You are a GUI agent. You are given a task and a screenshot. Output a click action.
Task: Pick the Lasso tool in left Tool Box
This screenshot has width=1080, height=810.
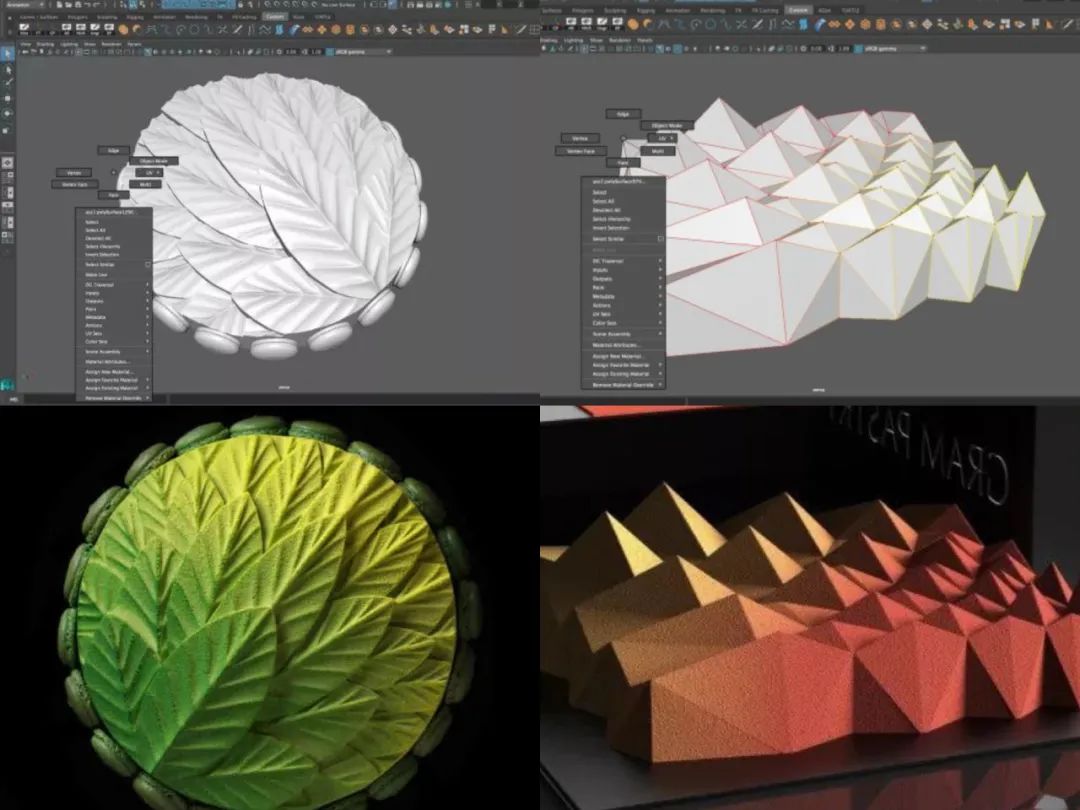click(8, 68)
